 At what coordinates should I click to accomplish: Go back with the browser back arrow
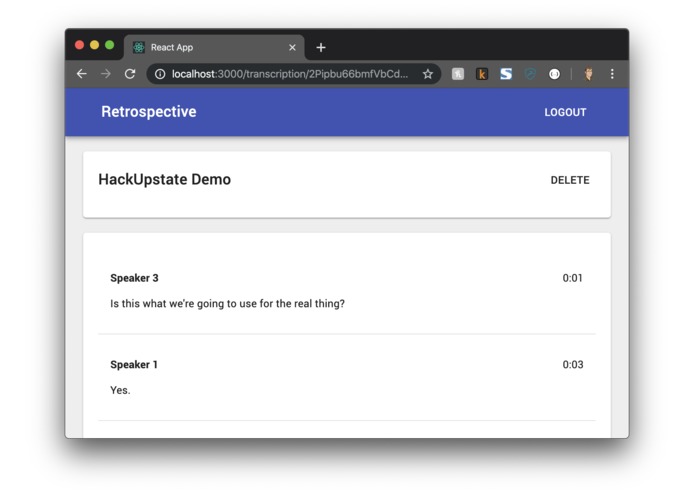pos(82,74)
